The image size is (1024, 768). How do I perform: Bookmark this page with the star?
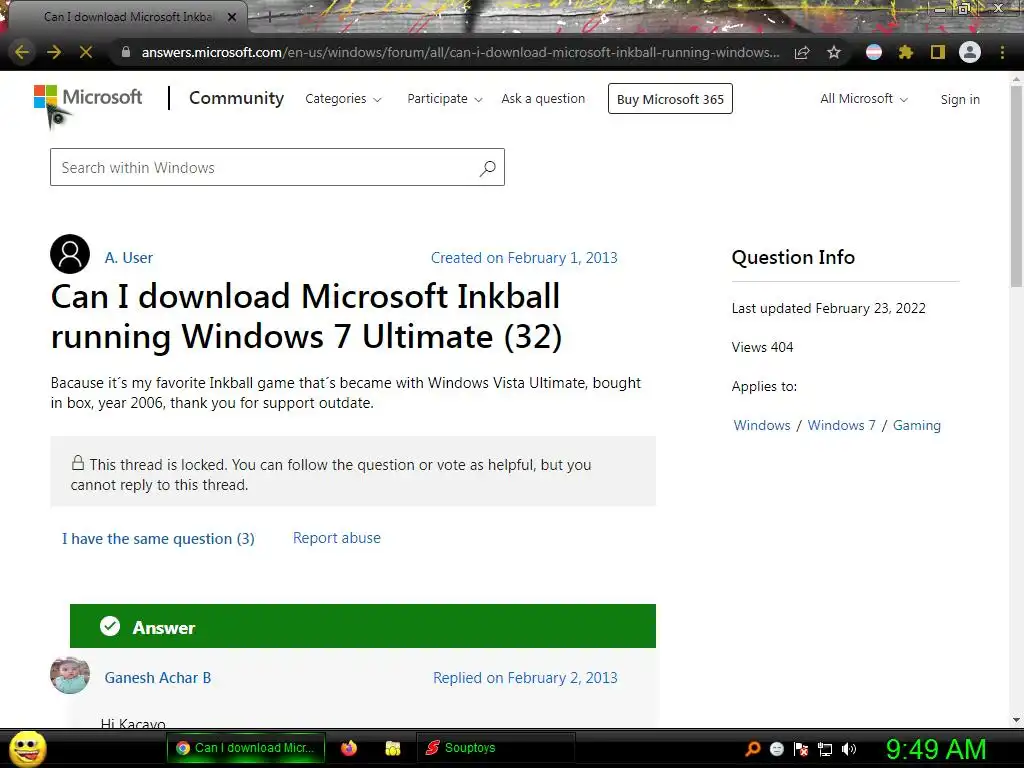point(834,52)
